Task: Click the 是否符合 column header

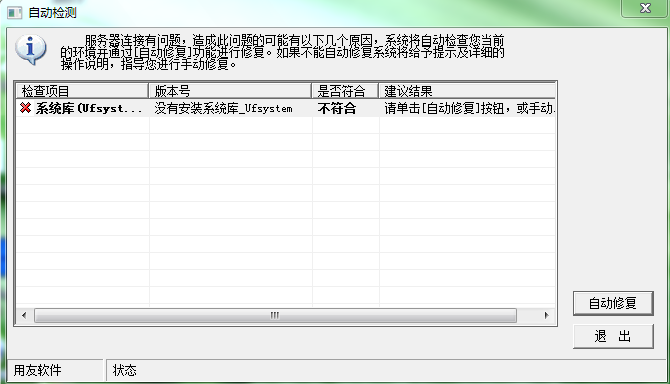Action: pyautogui.click(x=345, y=91)
